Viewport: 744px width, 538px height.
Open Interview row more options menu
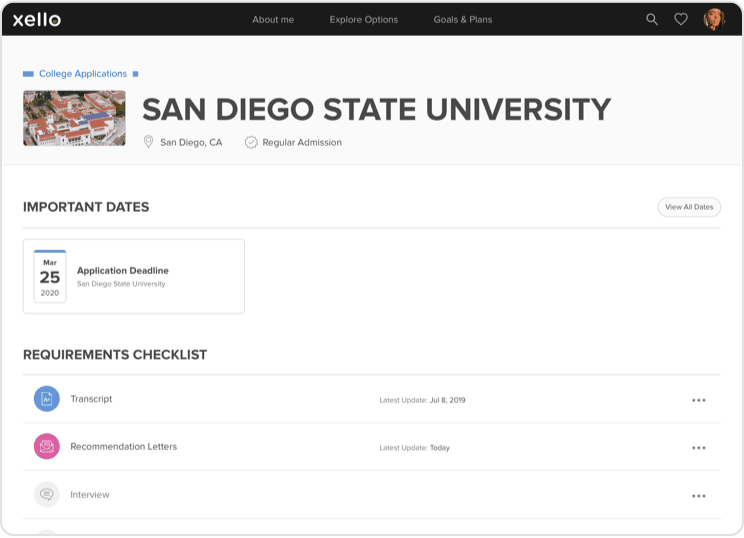[698, 496]
